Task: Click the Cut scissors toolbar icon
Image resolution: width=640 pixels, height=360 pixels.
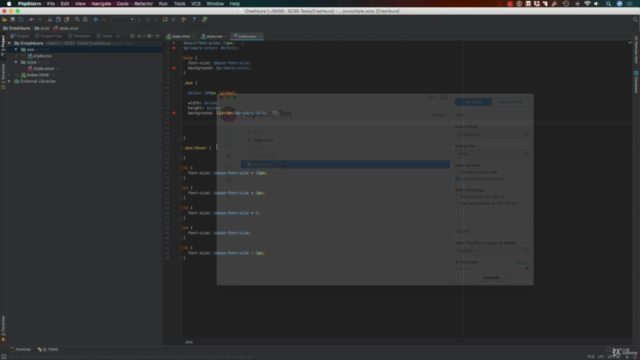Action: click(50, 19)
